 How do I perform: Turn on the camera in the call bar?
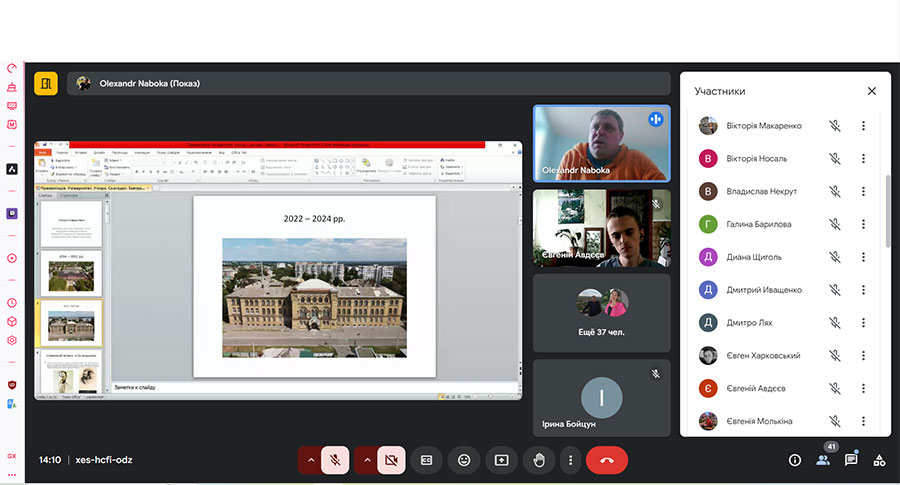(x=392, y=460)
